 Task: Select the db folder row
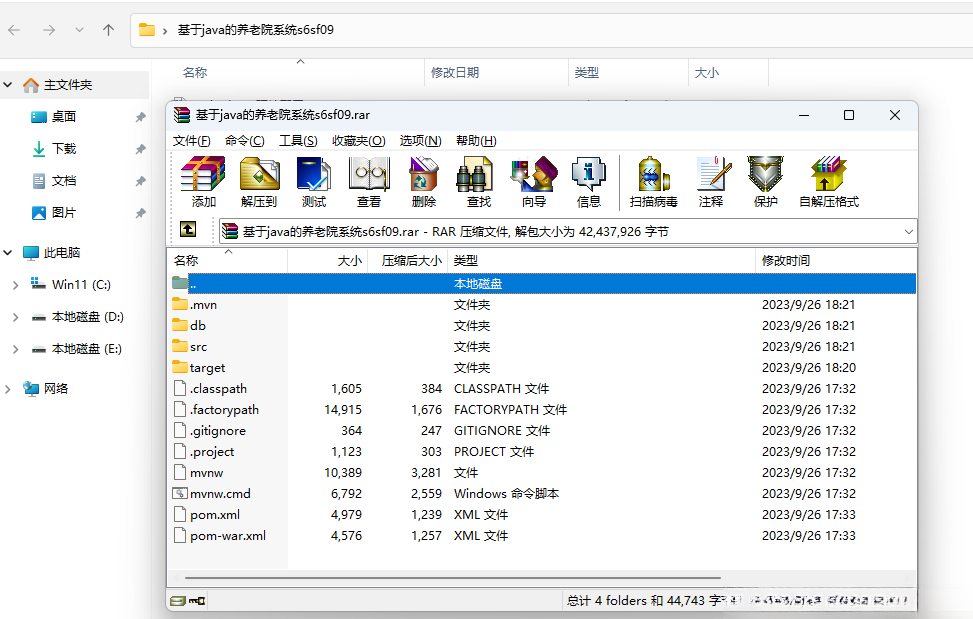[542, 325]
